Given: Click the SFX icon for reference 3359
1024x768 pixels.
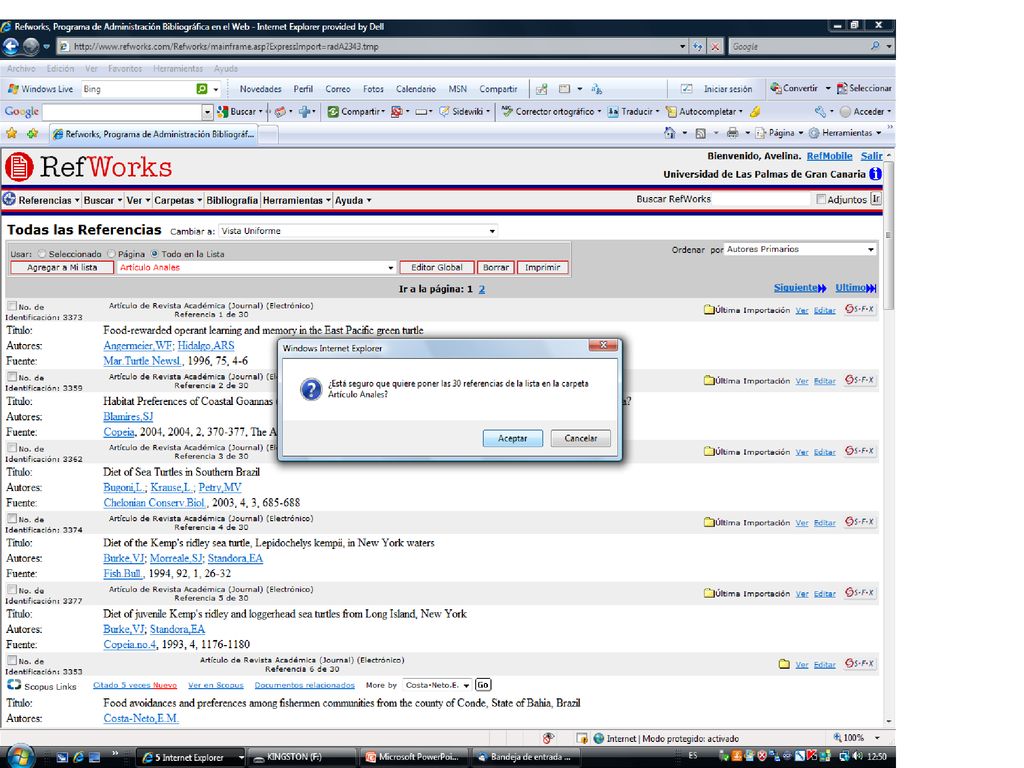Looking at the screenshot, I should [x=859, y=379].
